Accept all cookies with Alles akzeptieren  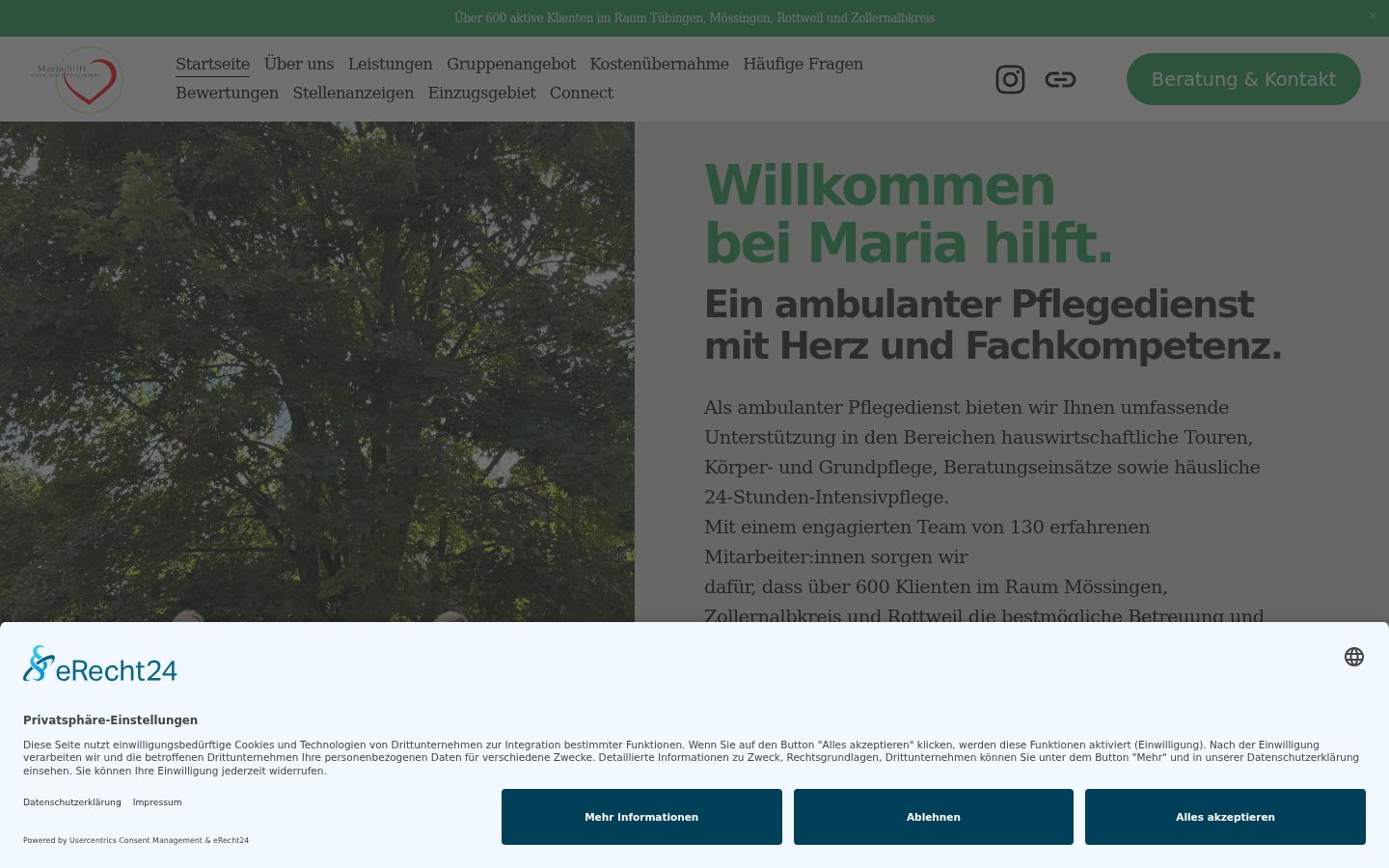tap(1225, 817)
